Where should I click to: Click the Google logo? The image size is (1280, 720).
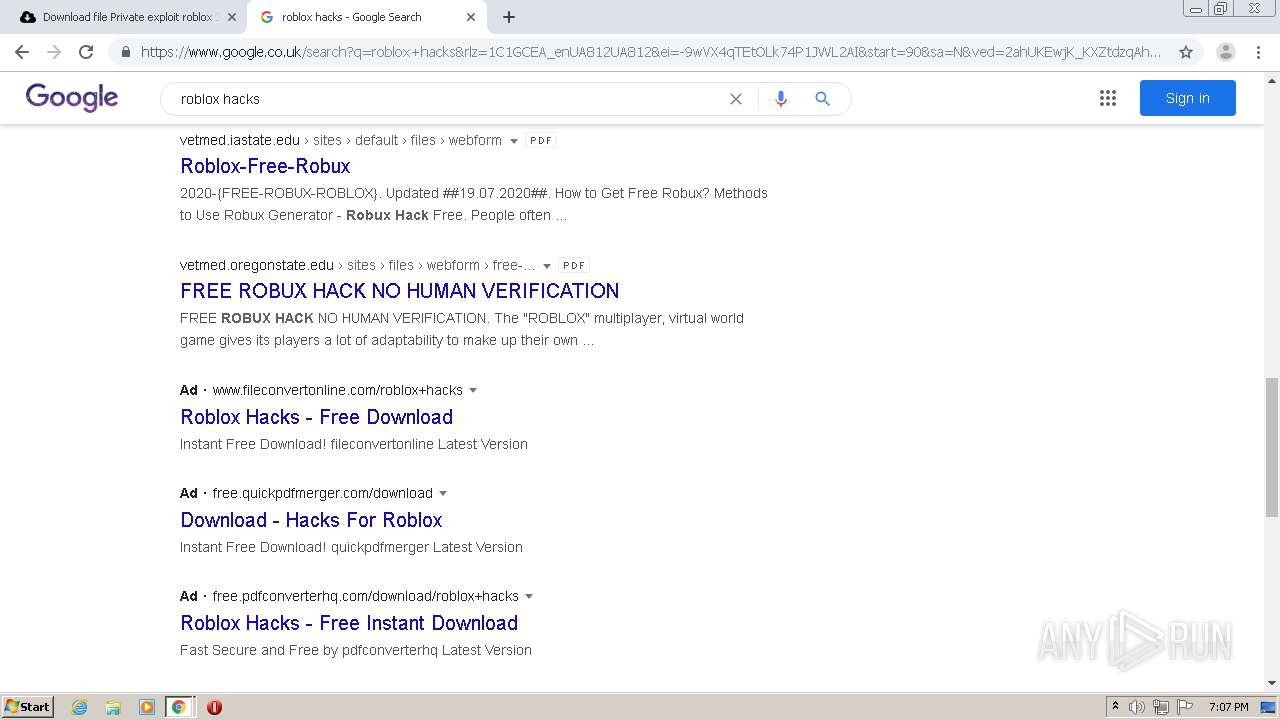(72, 98)
